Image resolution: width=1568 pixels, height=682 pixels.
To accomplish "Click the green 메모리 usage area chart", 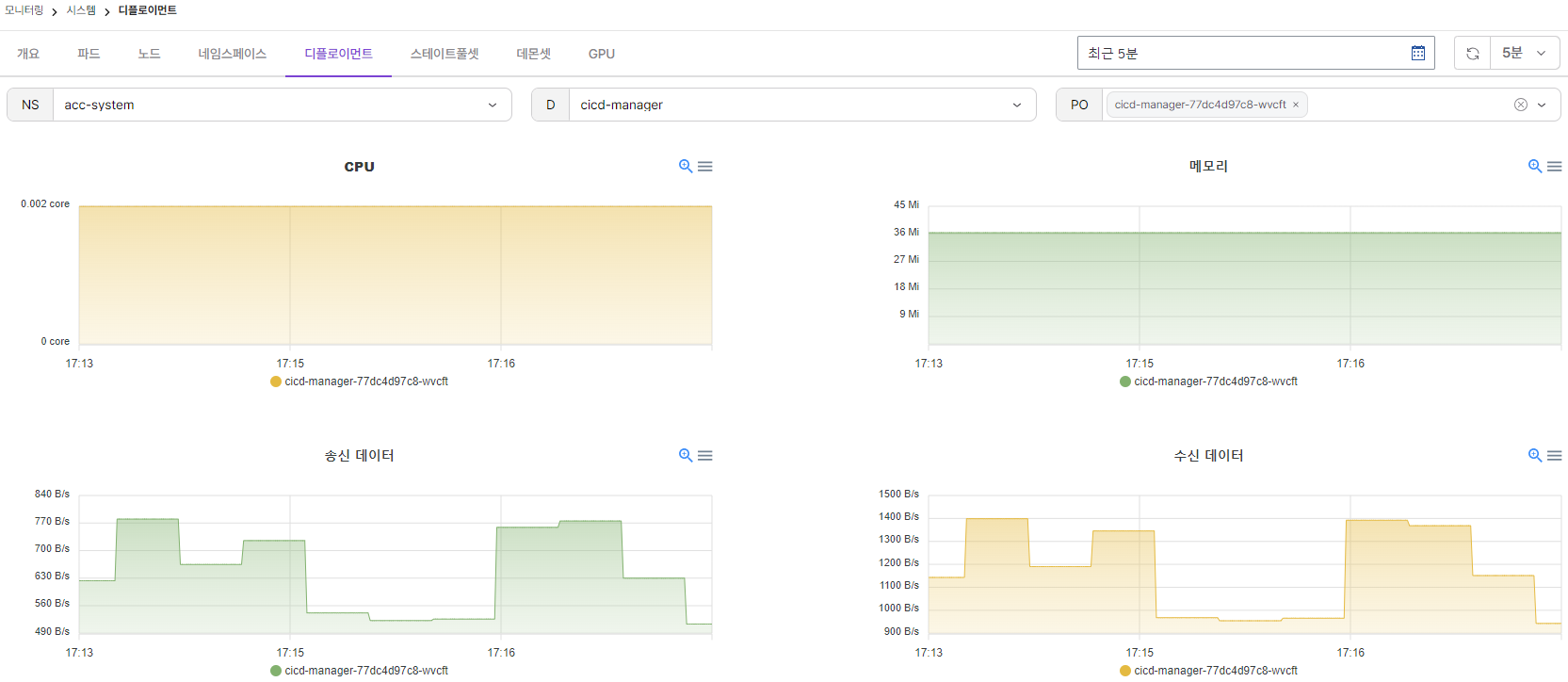I will pos(1245,289).
